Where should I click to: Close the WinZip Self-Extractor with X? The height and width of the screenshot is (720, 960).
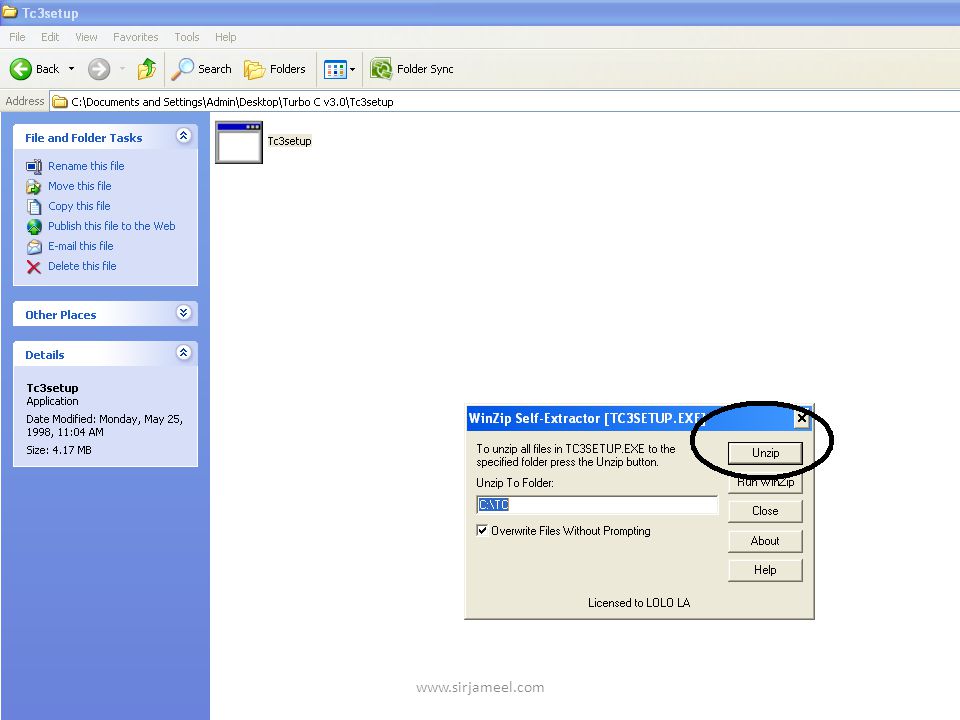[801, 418]
